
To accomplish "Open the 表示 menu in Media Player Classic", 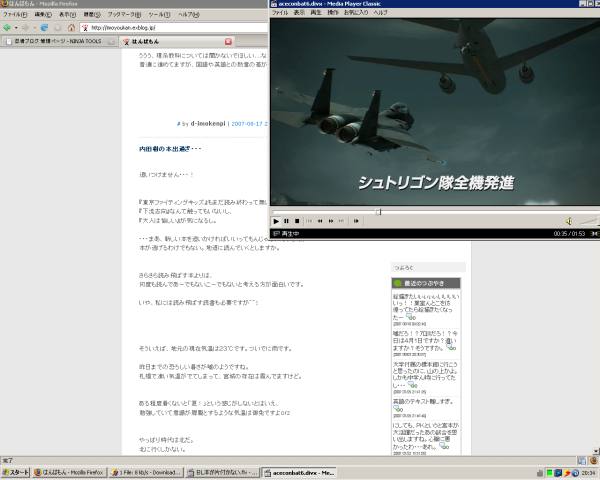I will [299, 13].
